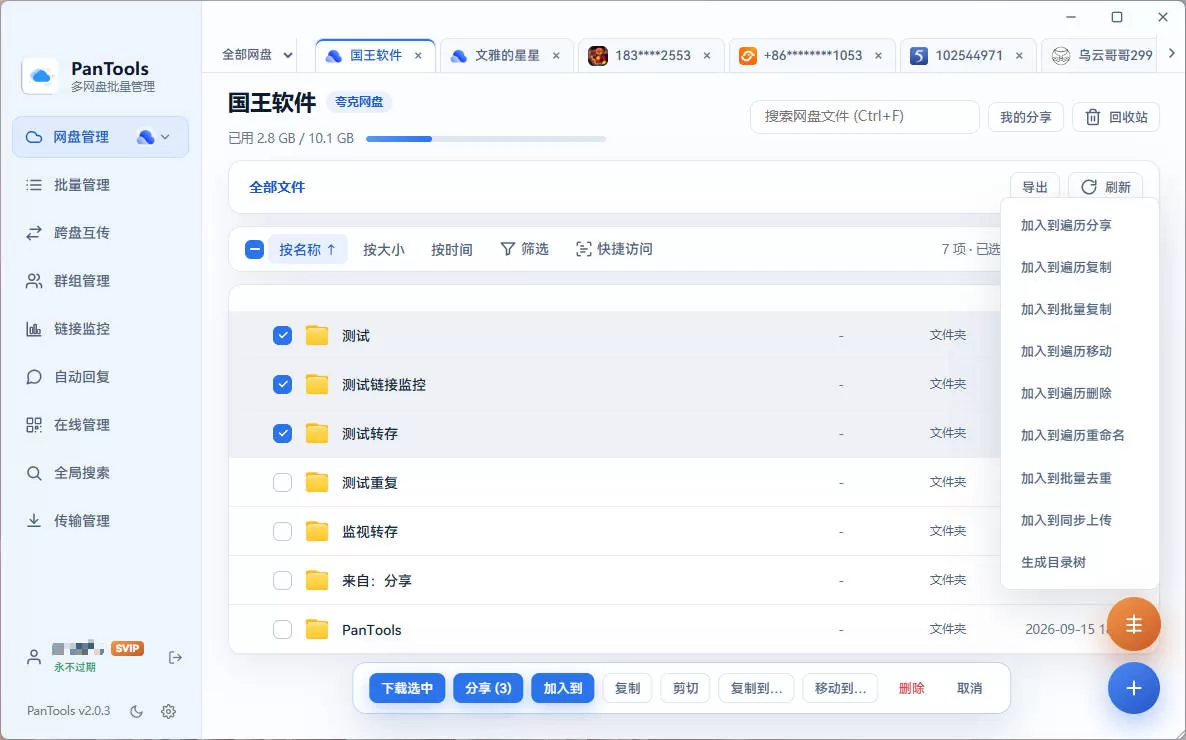The width and height of the screenshot is (1186, 740).
Task: Click the red 删除 button
Action: click(911, 689)
